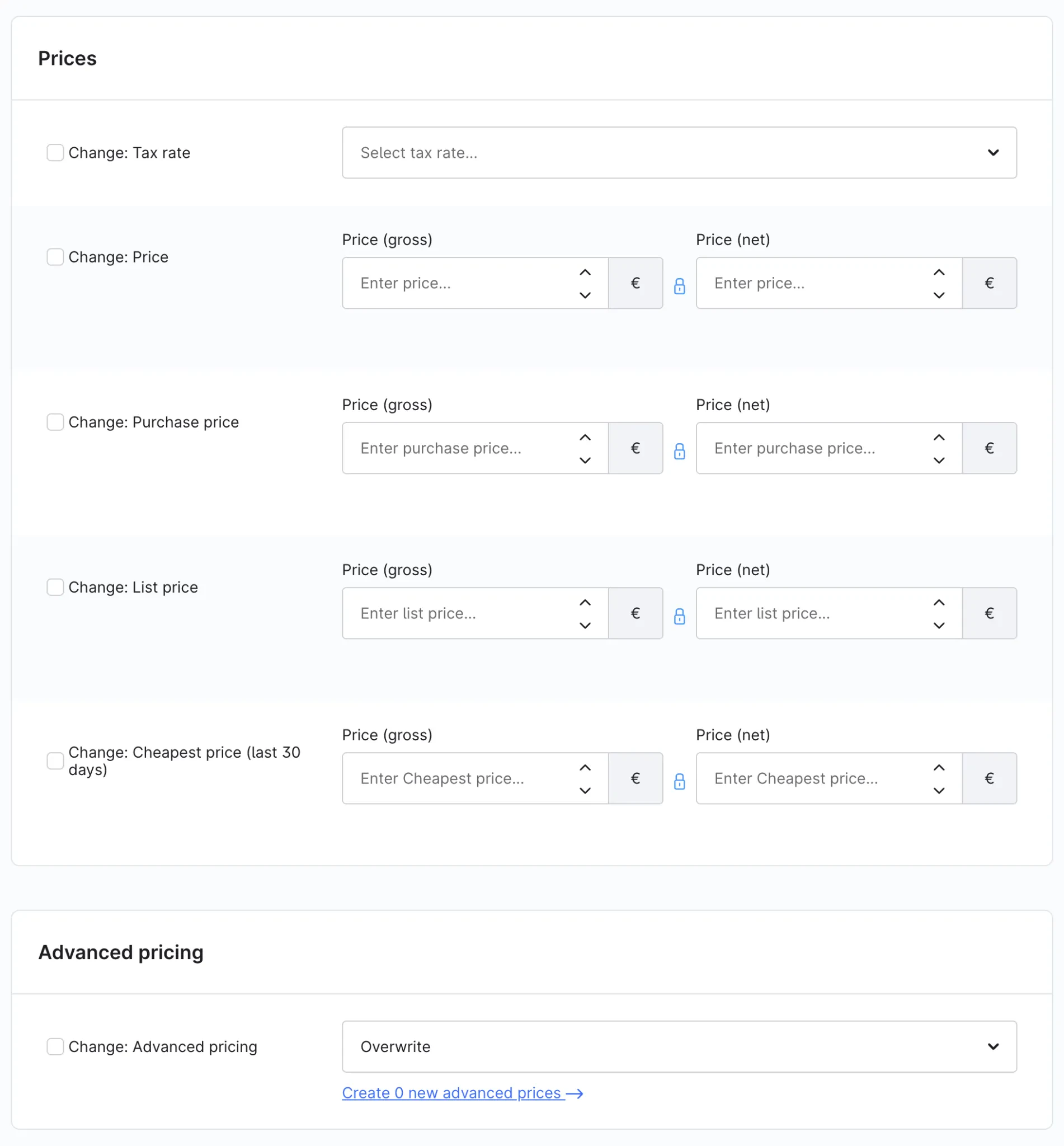Expand the Overwrite dropdown in Advanced pricing

click(679, 1046)
